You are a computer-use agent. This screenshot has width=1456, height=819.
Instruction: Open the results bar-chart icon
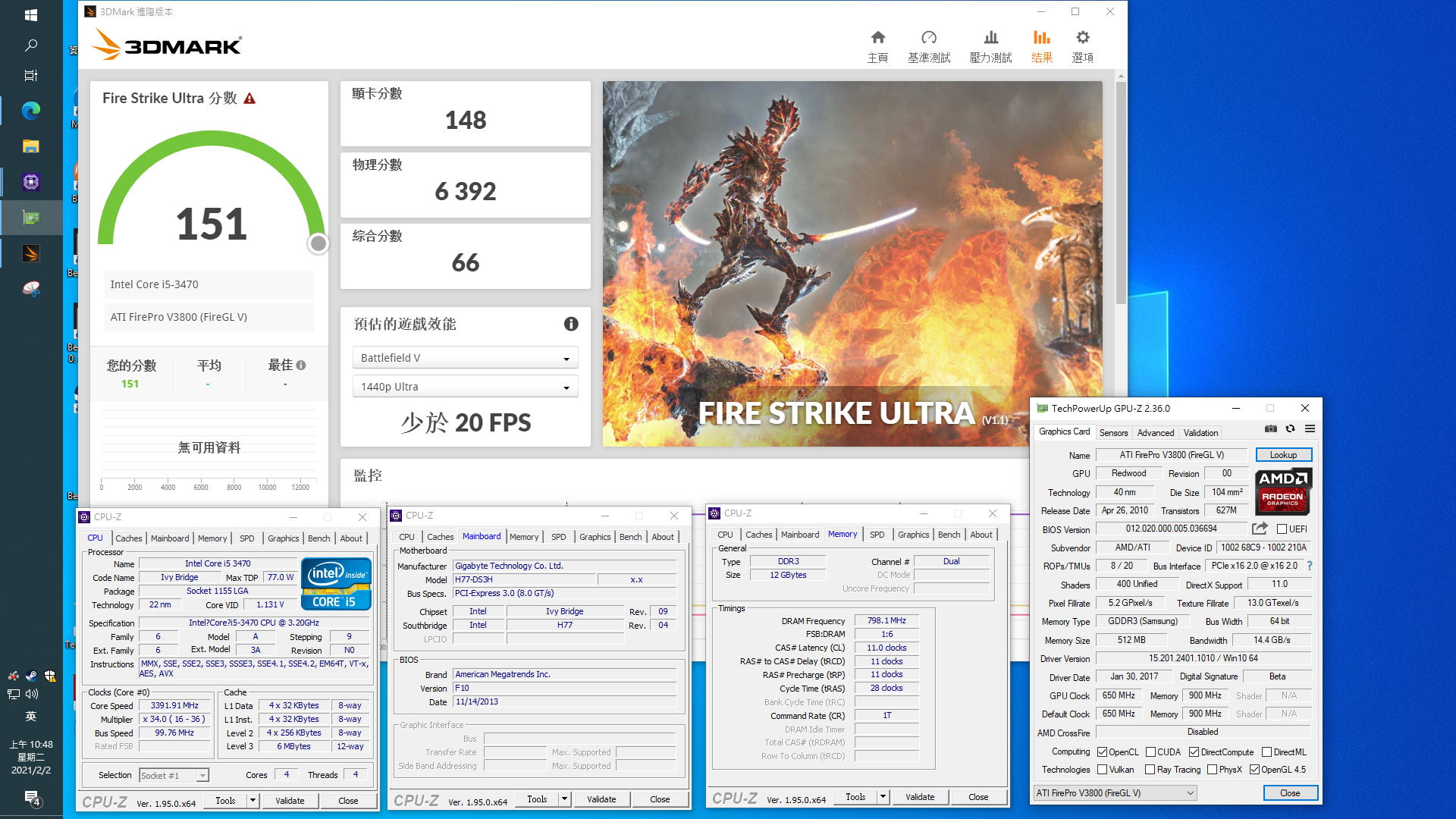point(1042,38)
